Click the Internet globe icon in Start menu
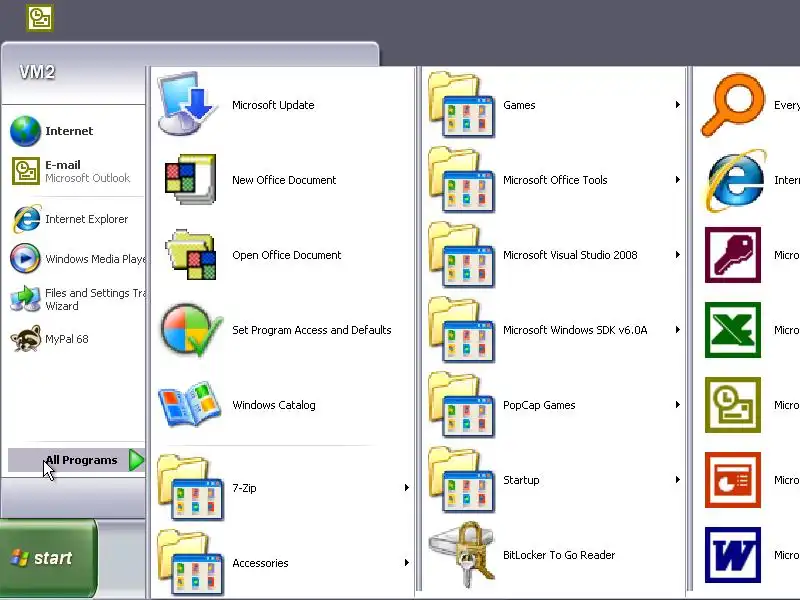 (x=26, y=131)
